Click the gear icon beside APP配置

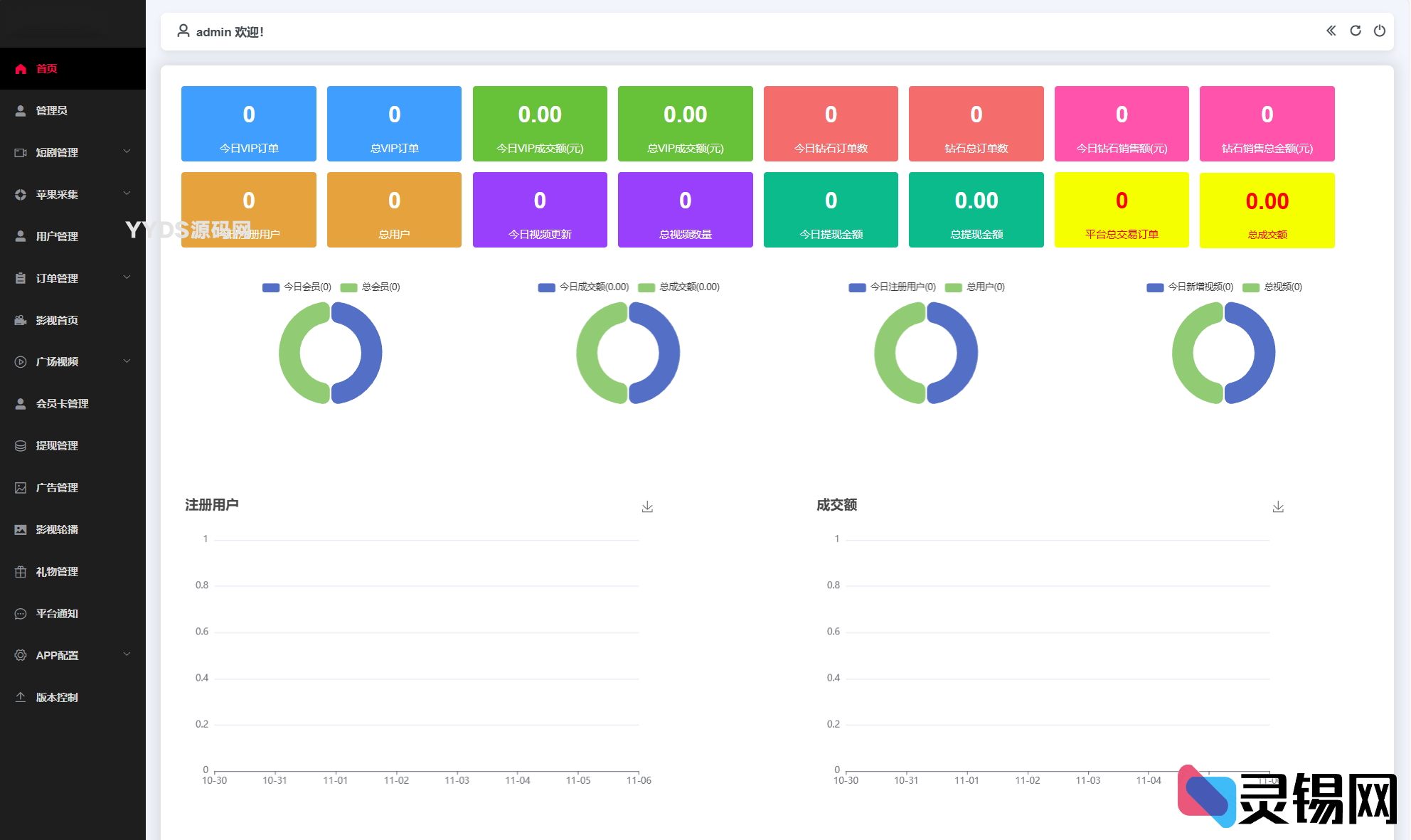pos(21,655)
